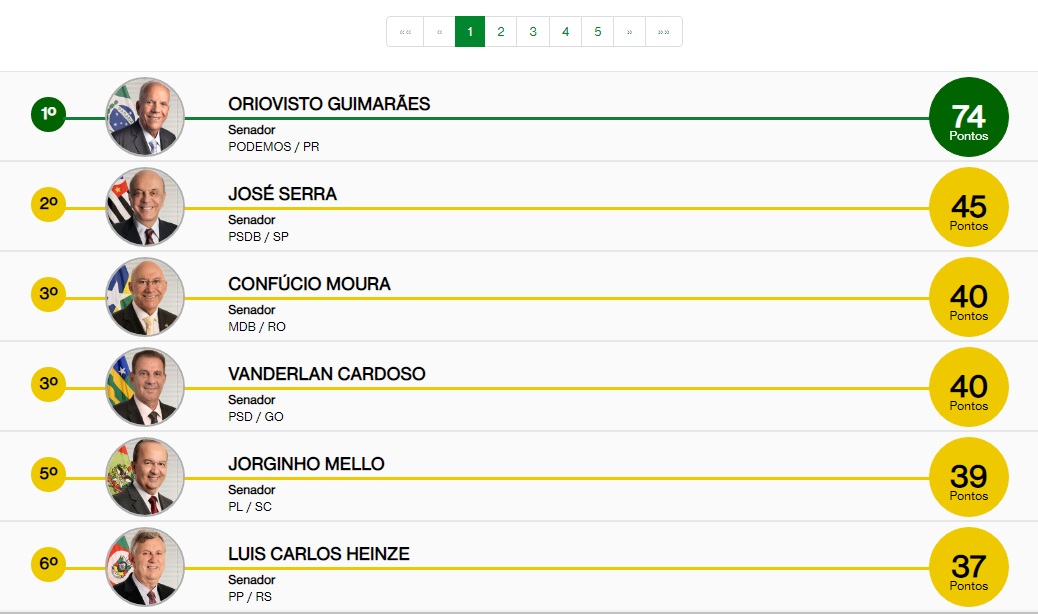Viewport: 1038px width, 614px height.
Task: Switch to page 4 of results
Action: (565, 31)
